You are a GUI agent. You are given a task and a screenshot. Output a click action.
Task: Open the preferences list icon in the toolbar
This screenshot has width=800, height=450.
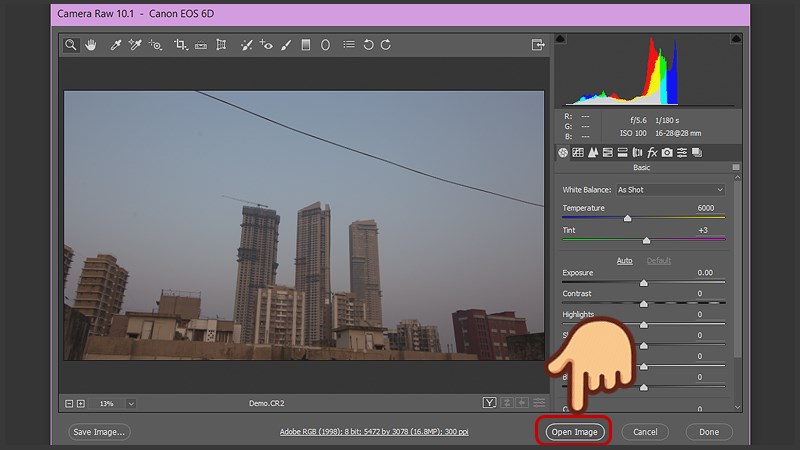[349, 45]
